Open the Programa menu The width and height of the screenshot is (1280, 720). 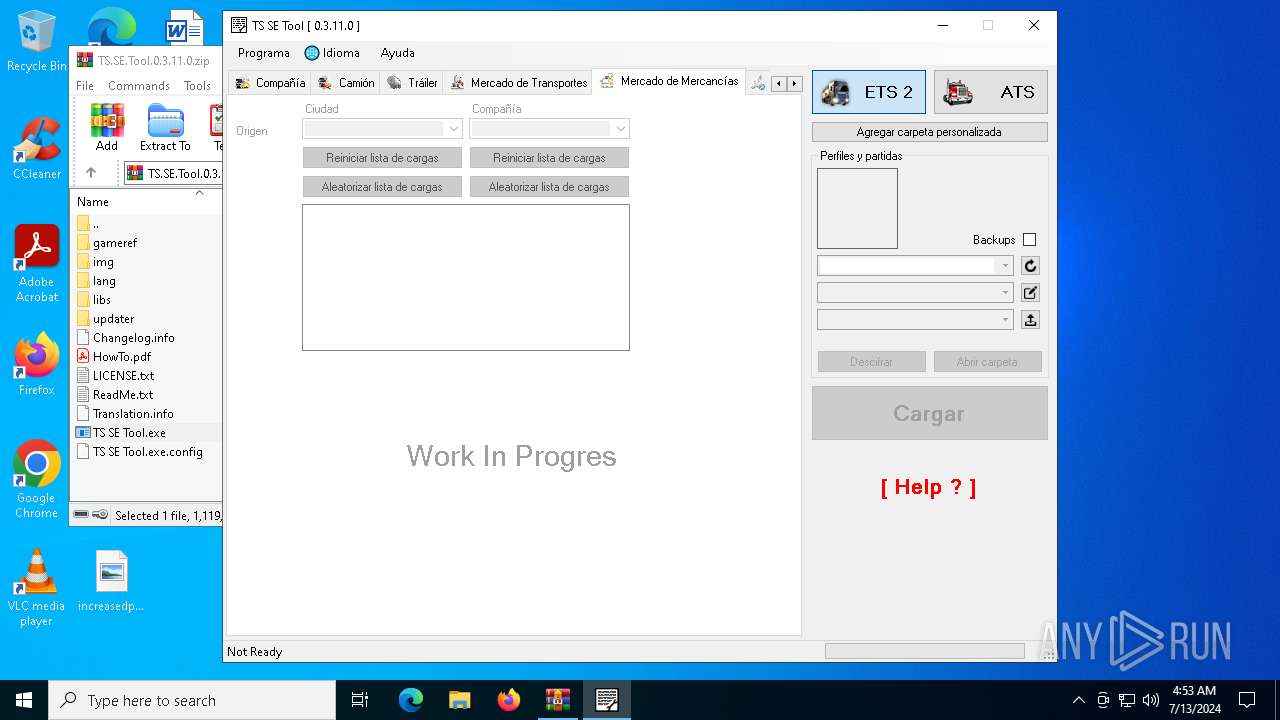point(264,53)
